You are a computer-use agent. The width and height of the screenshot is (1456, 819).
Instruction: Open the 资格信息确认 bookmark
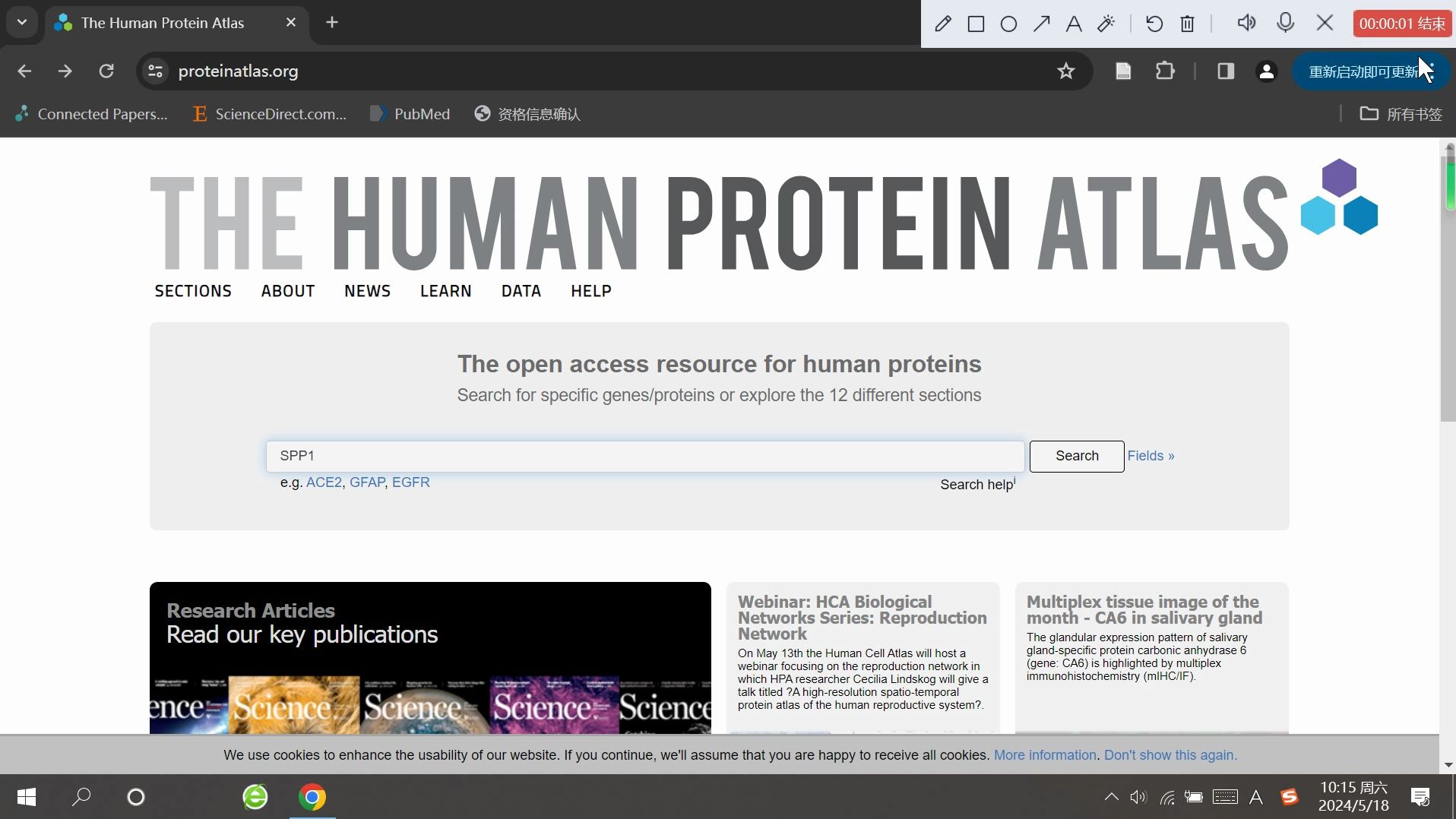[x=527, y=114]
